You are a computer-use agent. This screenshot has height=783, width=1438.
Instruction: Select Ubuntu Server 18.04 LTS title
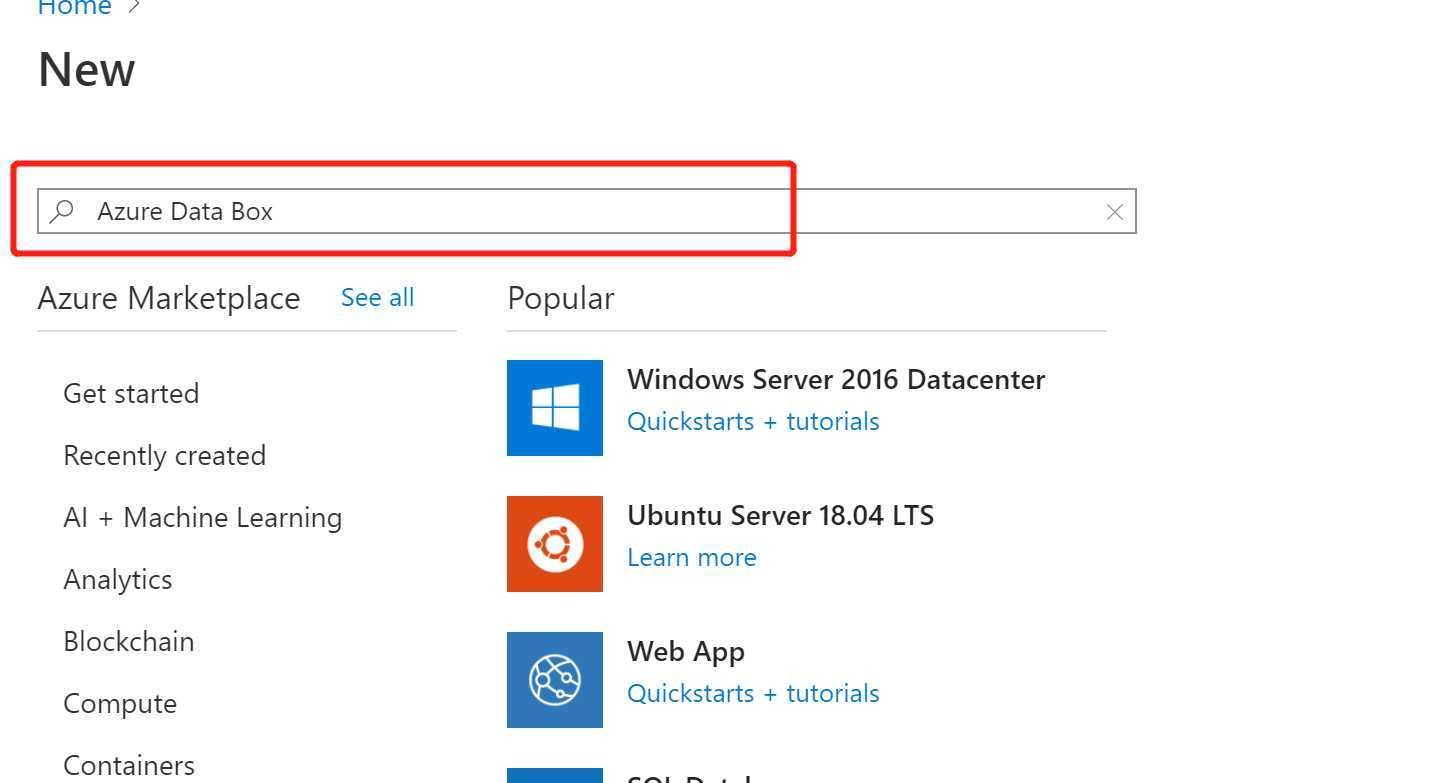[780, 516]
